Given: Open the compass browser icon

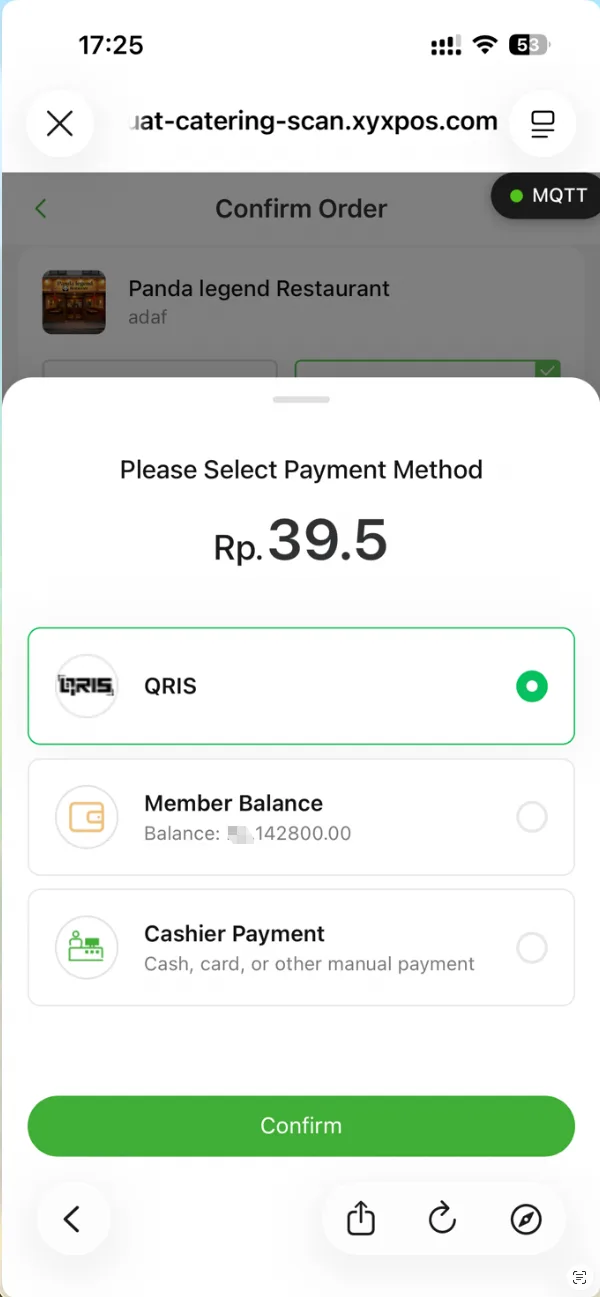Looking at the screenshot, I should (x=526, y=1219).
